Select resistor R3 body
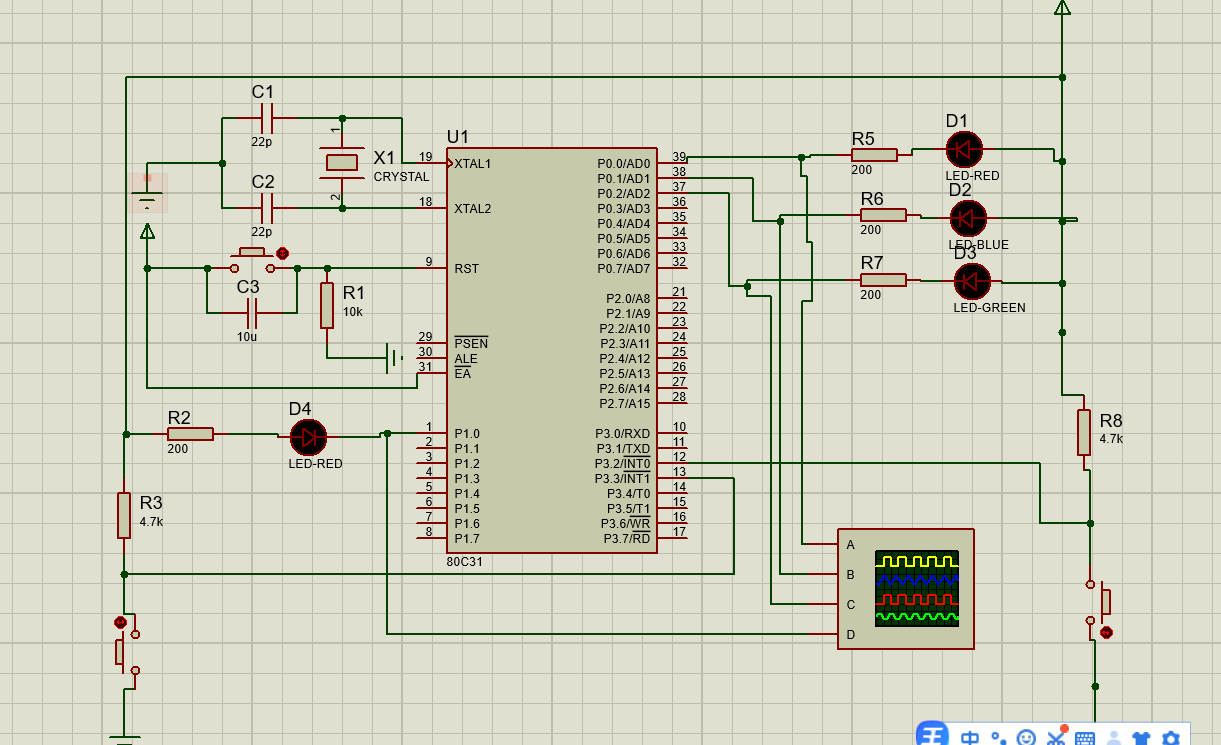This screenshot has height=745, width=1221. (x=124, y=515)
